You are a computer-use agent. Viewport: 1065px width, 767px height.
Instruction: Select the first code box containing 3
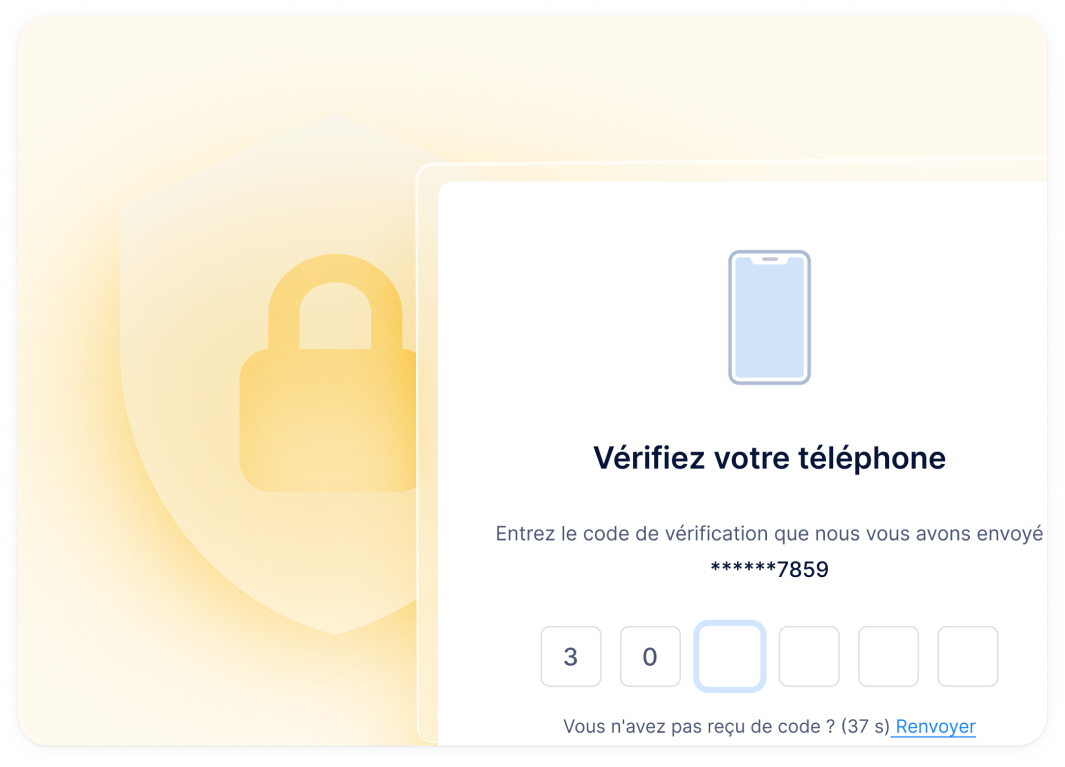pyautogui.click(x=571, y=657)
